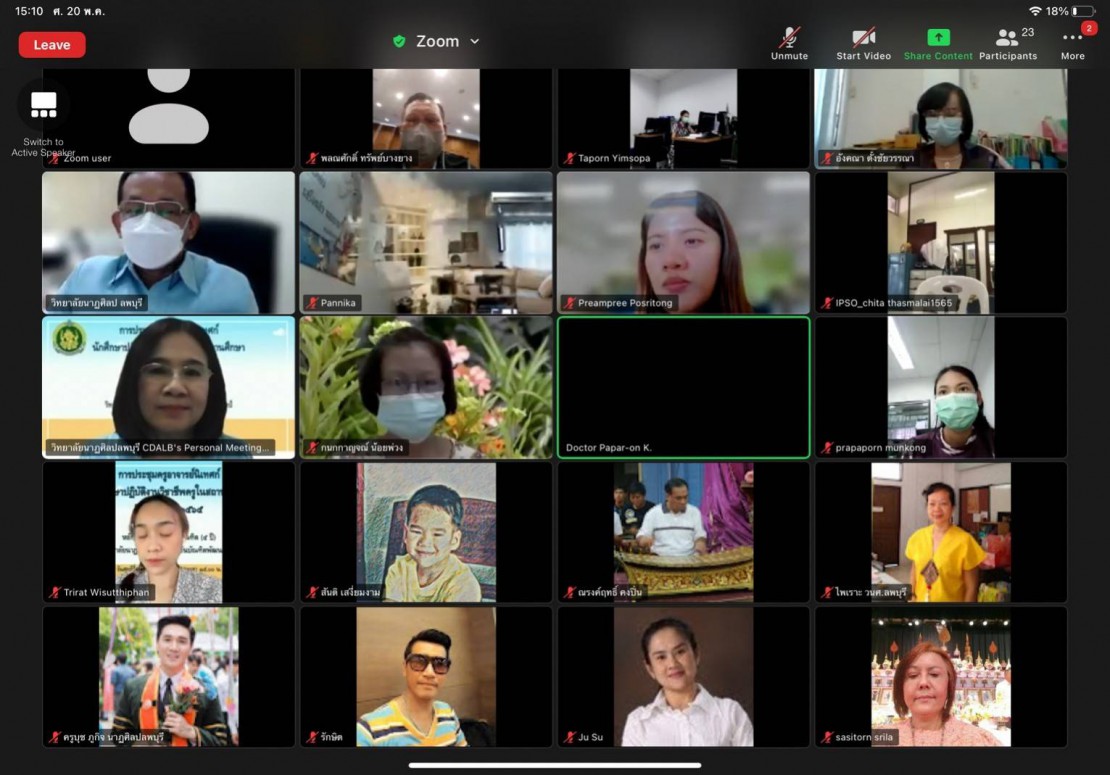The width and height of the screenshot is (1110, 775).
Task: Select the Doctor Papar-on K. tile
Action: click(x=683, y=387)
